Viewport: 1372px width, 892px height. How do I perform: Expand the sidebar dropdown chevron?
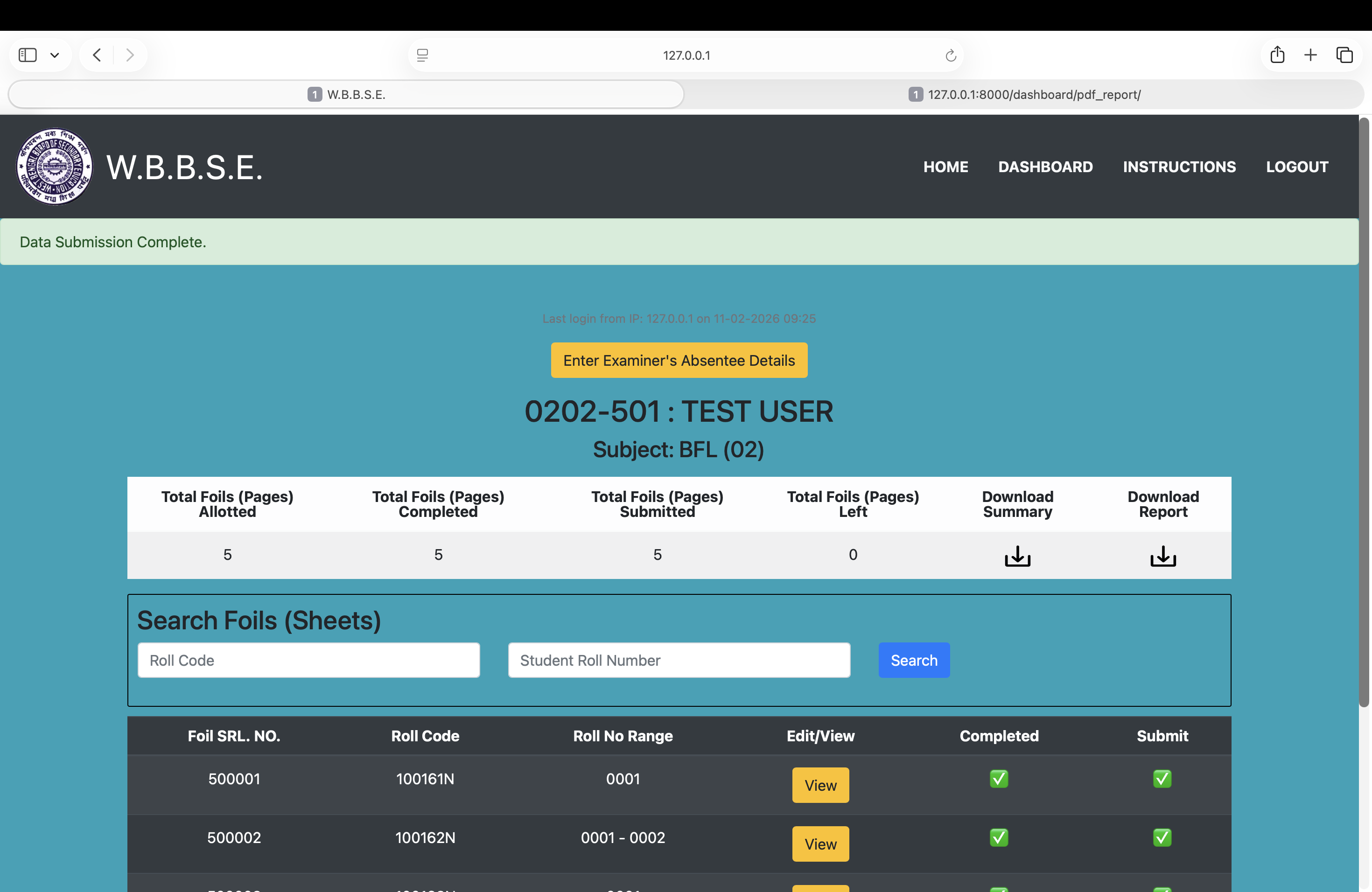(x=55, y=56)
